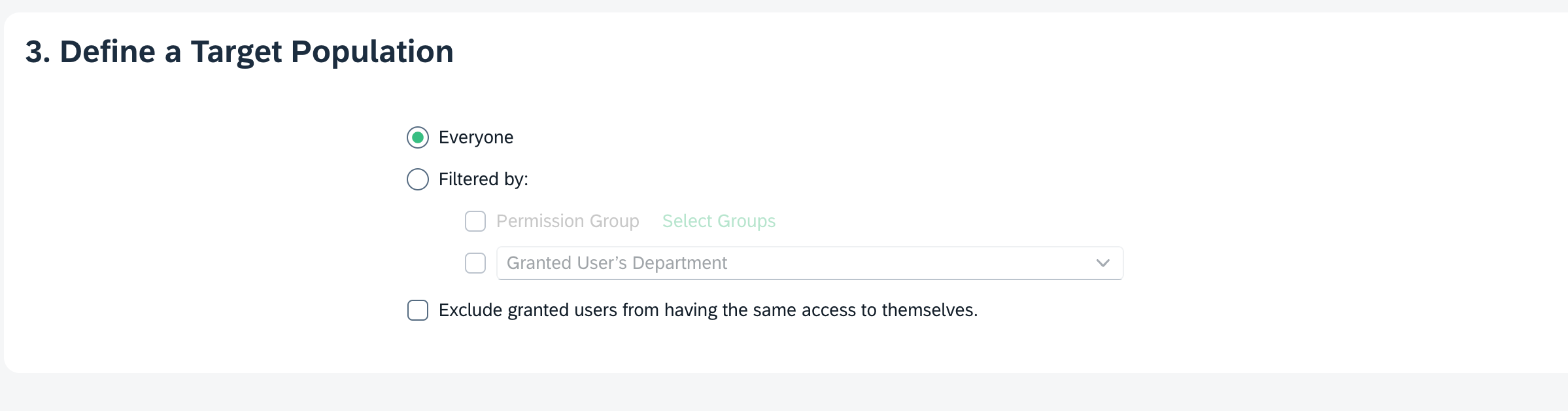
Task: Select the Everyone radio button
Action: point(418,137)
